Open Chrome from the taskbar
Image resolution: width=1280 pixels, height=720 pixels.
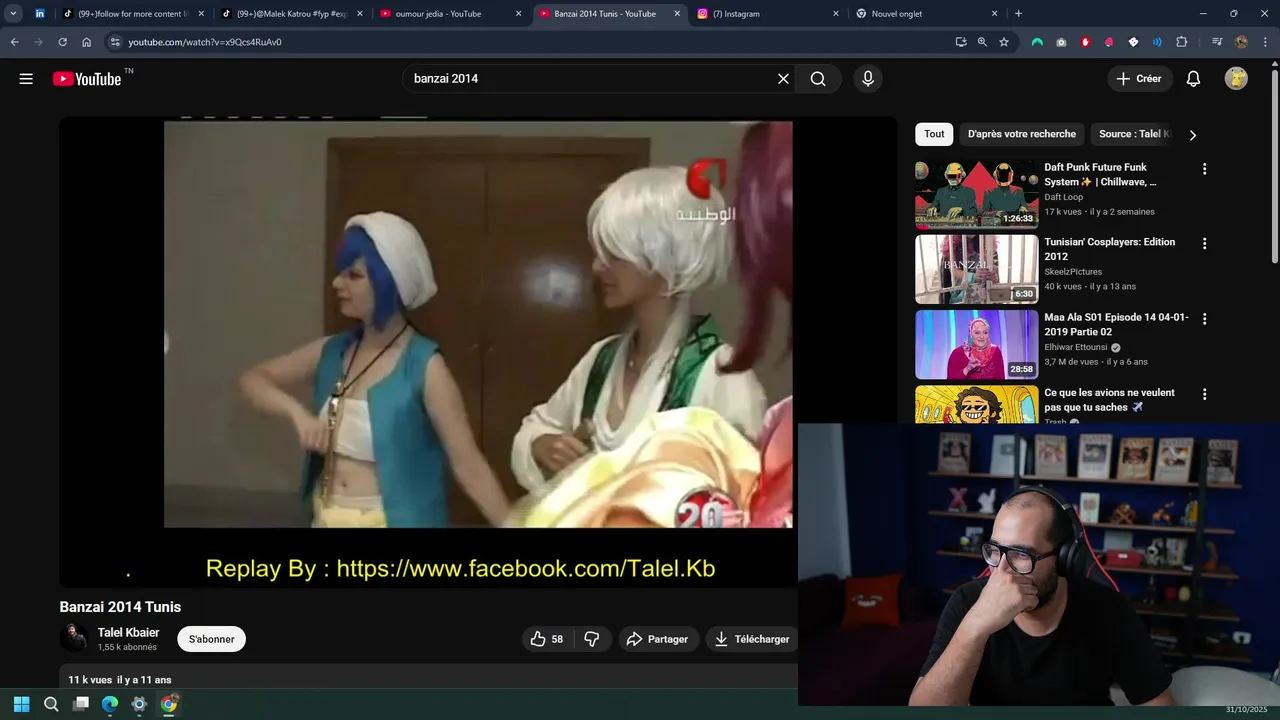pos(169,704)
